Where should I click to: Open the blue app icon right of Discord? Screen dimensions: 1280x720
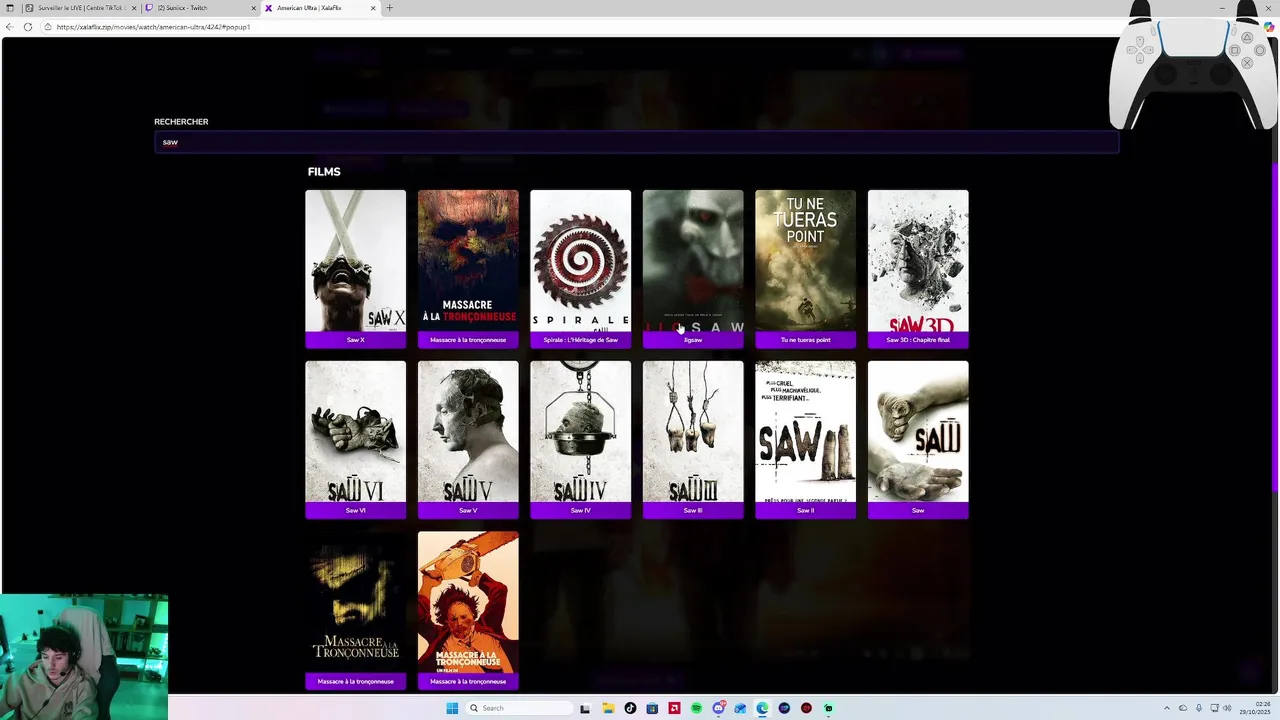(x=740, y=708)
